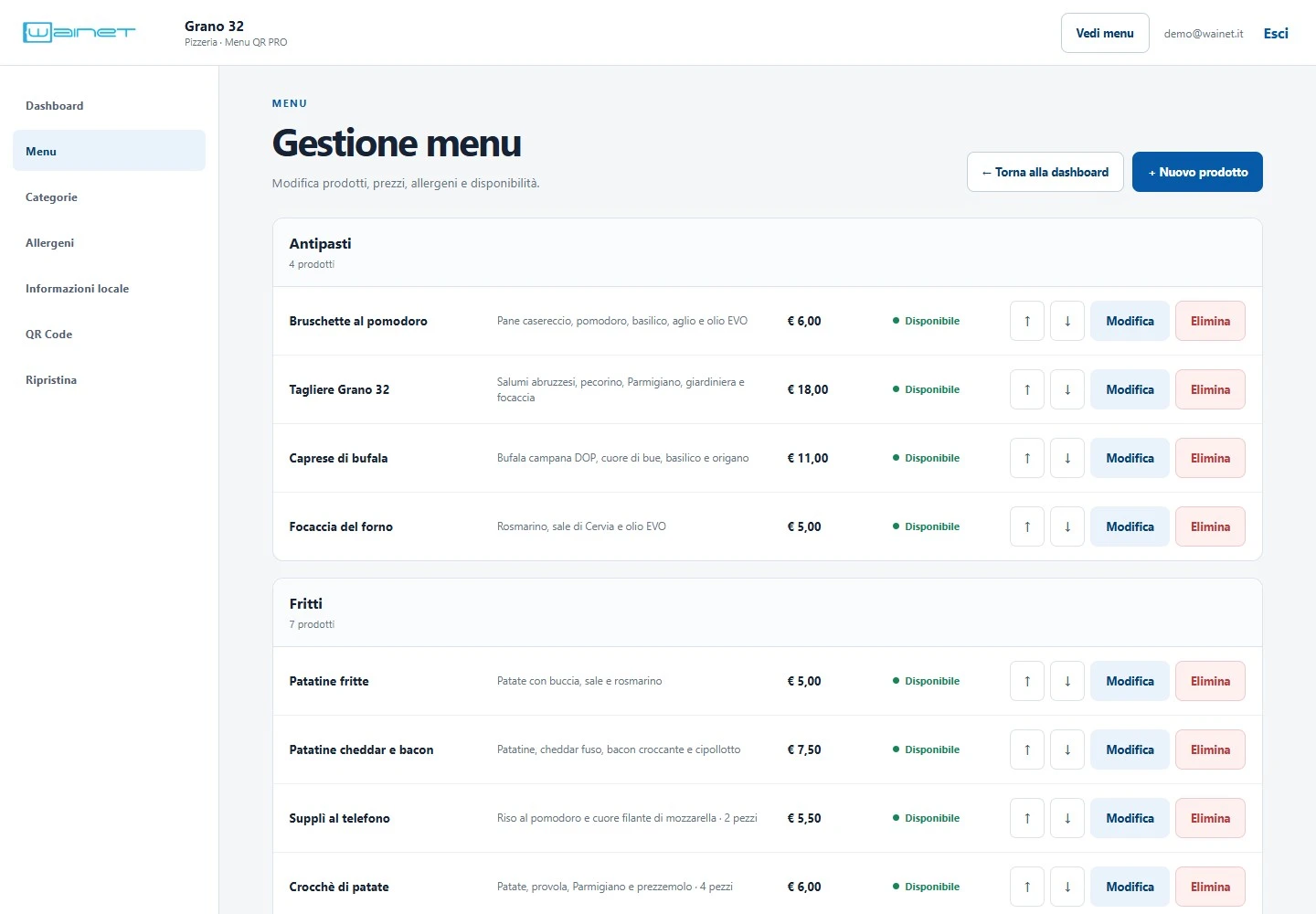Move Caprese di bufala up
The width and height of the screenshot is (1316, 914).
1027,458
